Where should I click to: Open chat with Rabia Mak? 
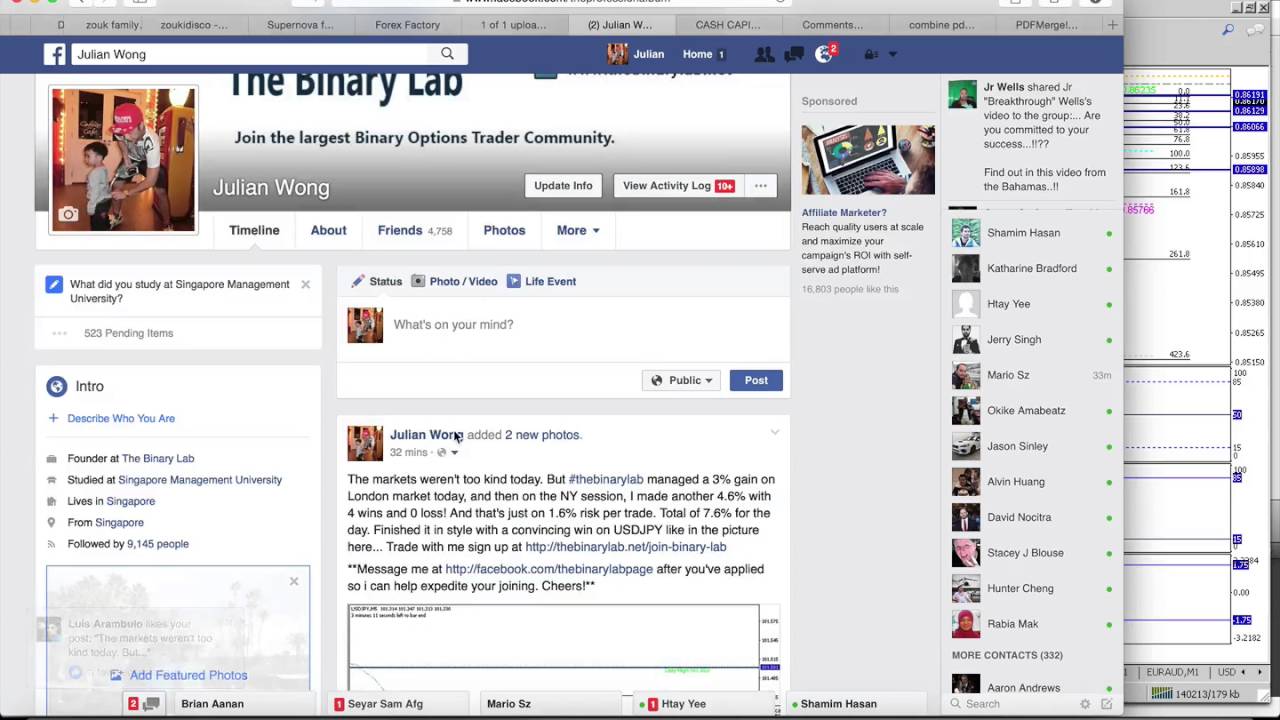point(1032,624)
